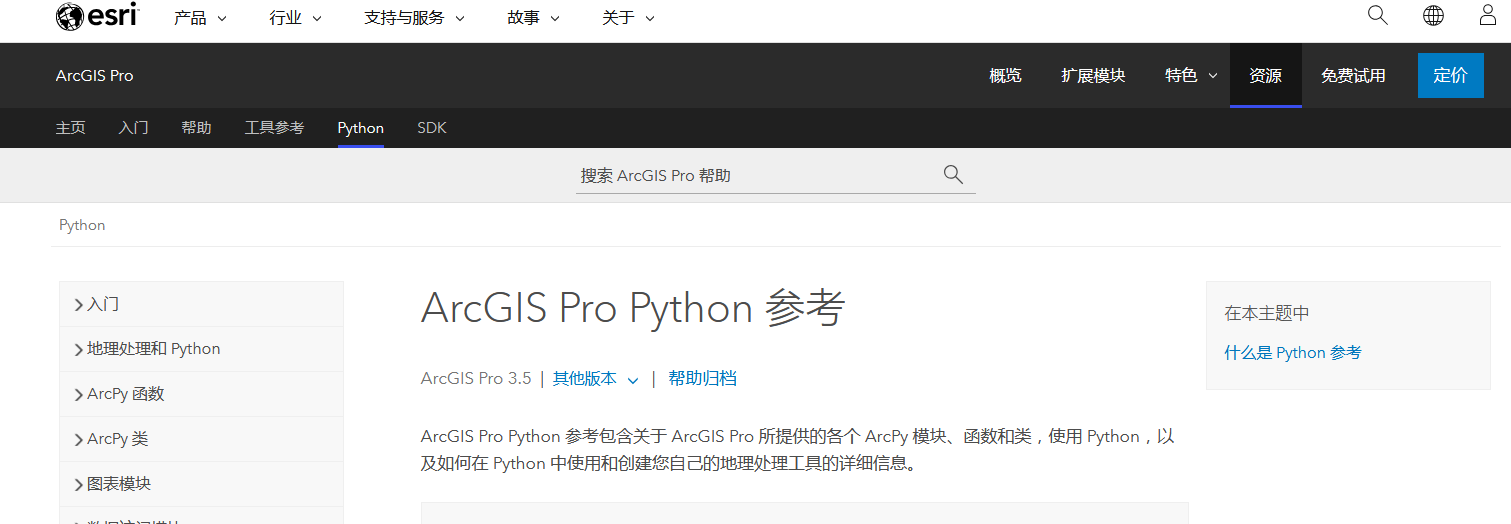The width and height of the screenshot is (1511, 524).
Task: Click the Python breadcrumb link
Action: point(82,225)
